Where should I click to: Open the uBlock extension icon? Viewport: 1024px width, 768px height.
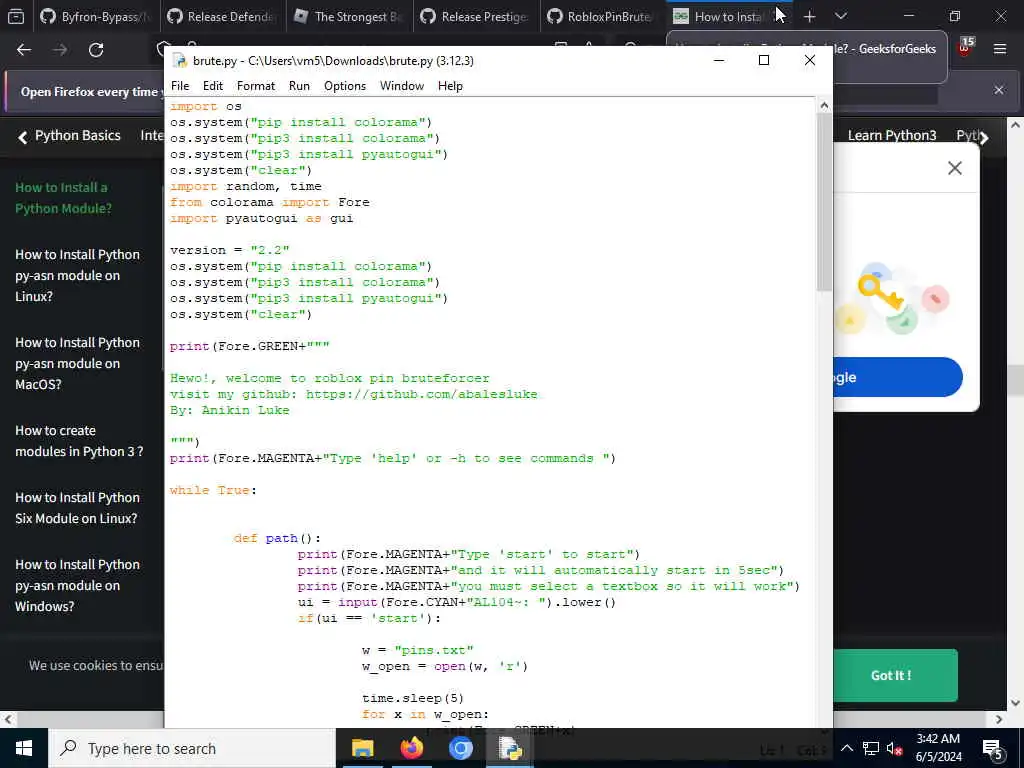pos(965,48)
